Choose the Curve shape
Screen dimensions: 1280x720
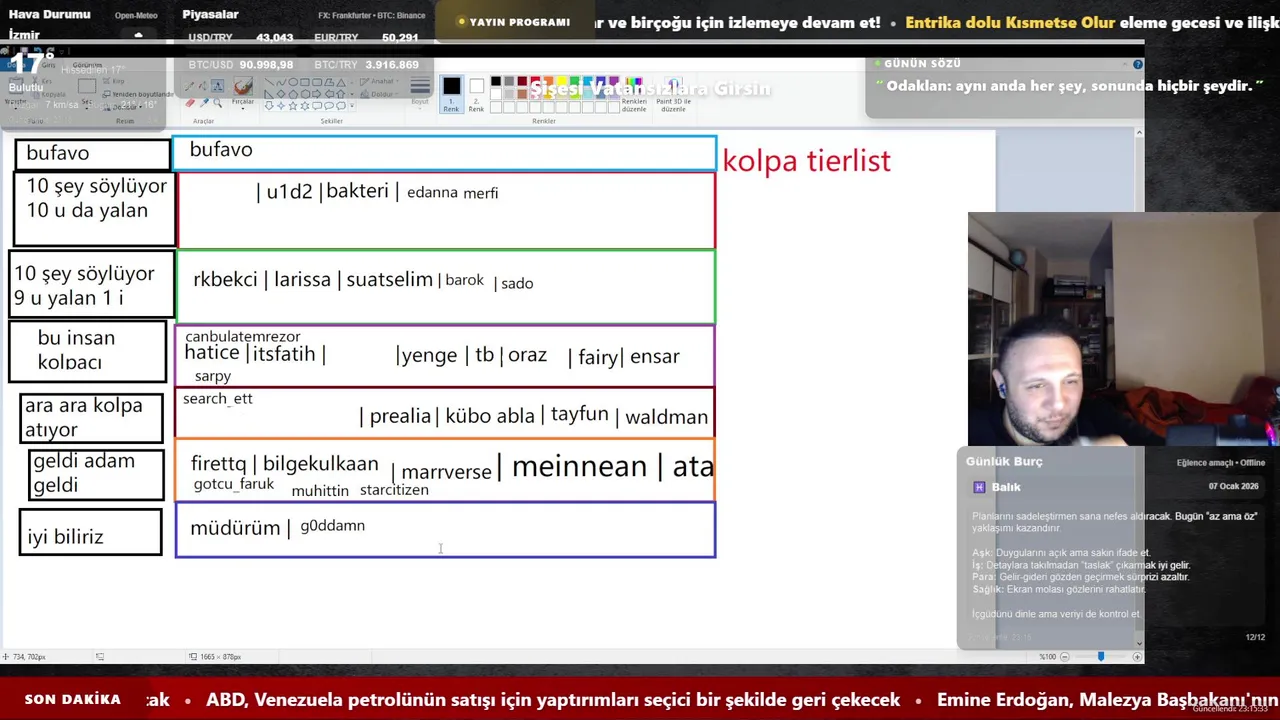(x=281, y=82)
